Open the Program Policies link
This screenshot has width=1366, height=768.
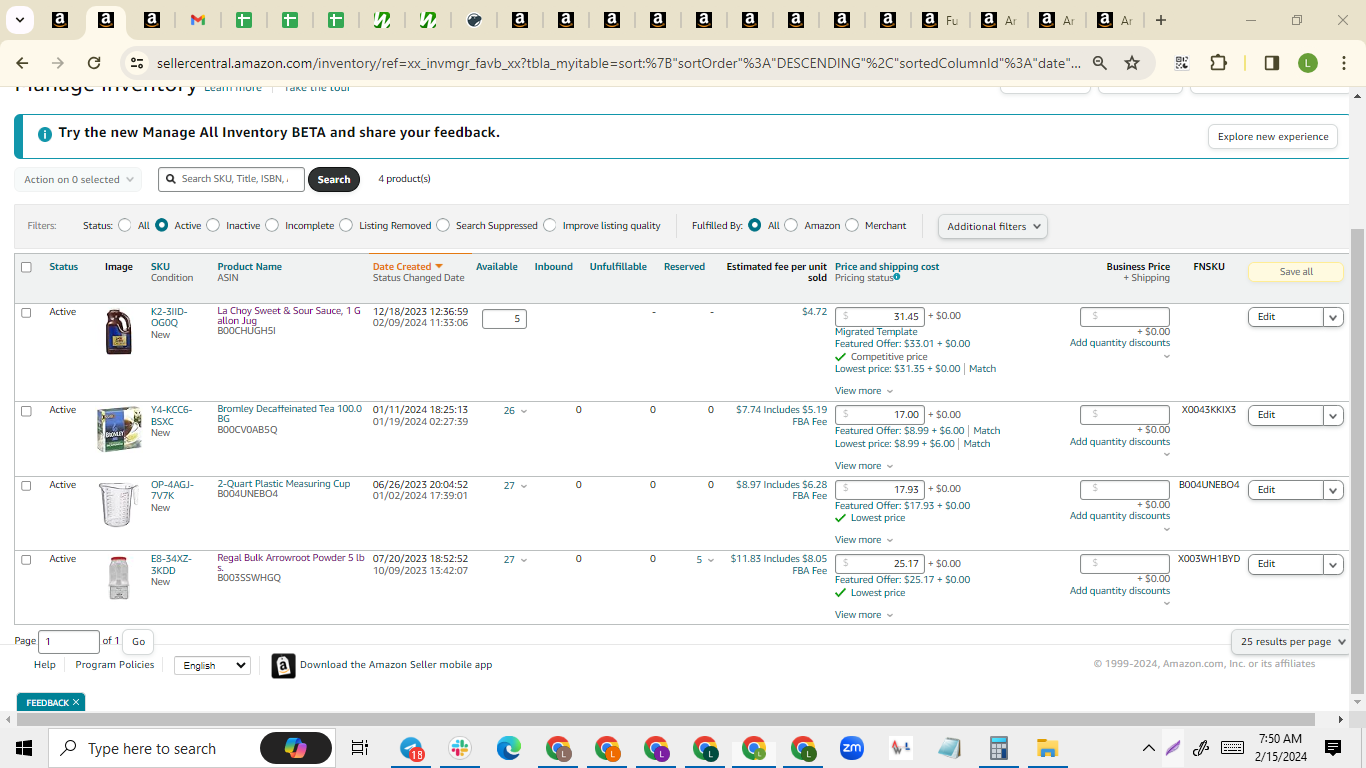(115, 665)
